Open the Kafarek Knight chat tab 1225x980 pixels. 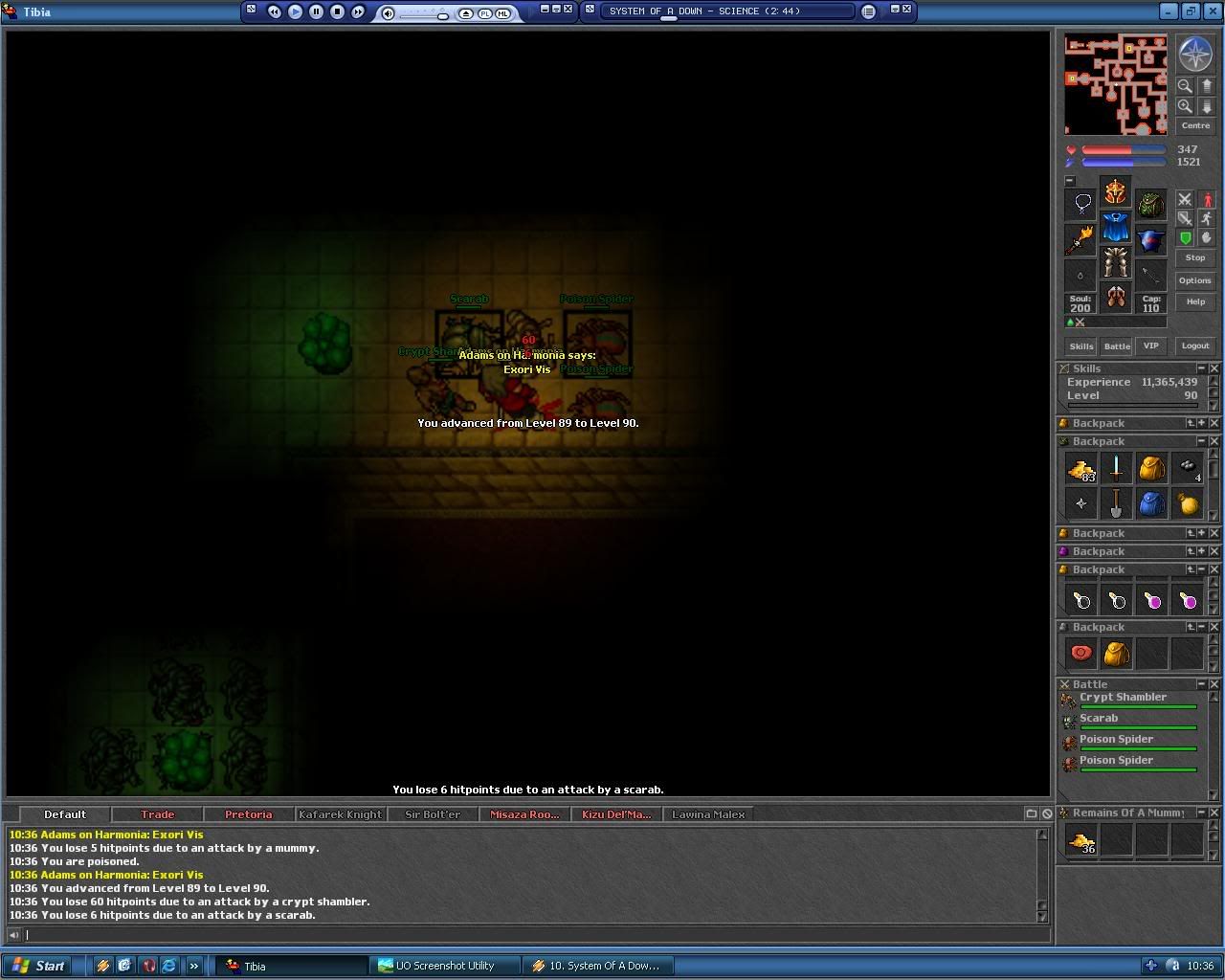[340, 814]
